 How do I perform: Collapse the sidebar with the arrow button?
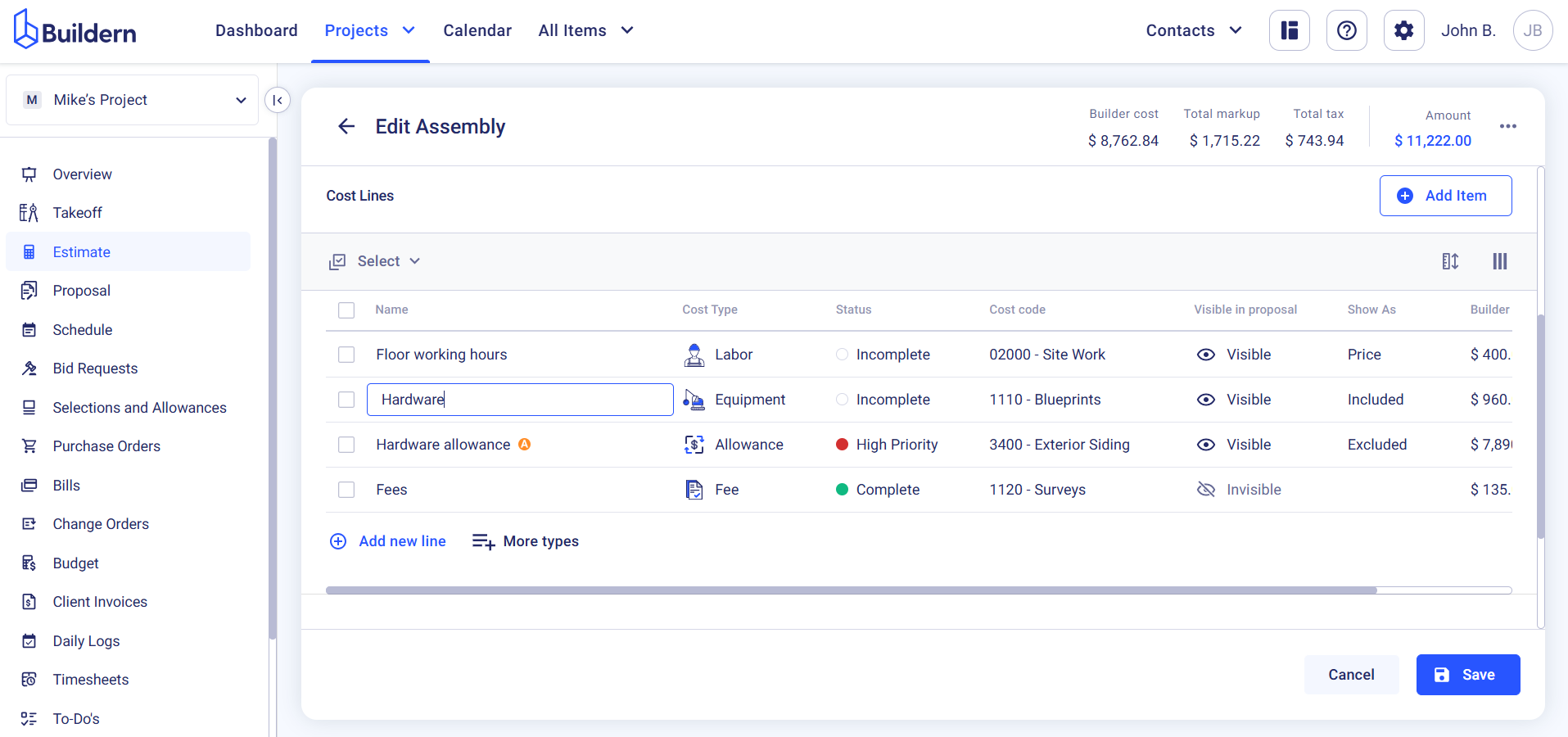pos(278,100)
